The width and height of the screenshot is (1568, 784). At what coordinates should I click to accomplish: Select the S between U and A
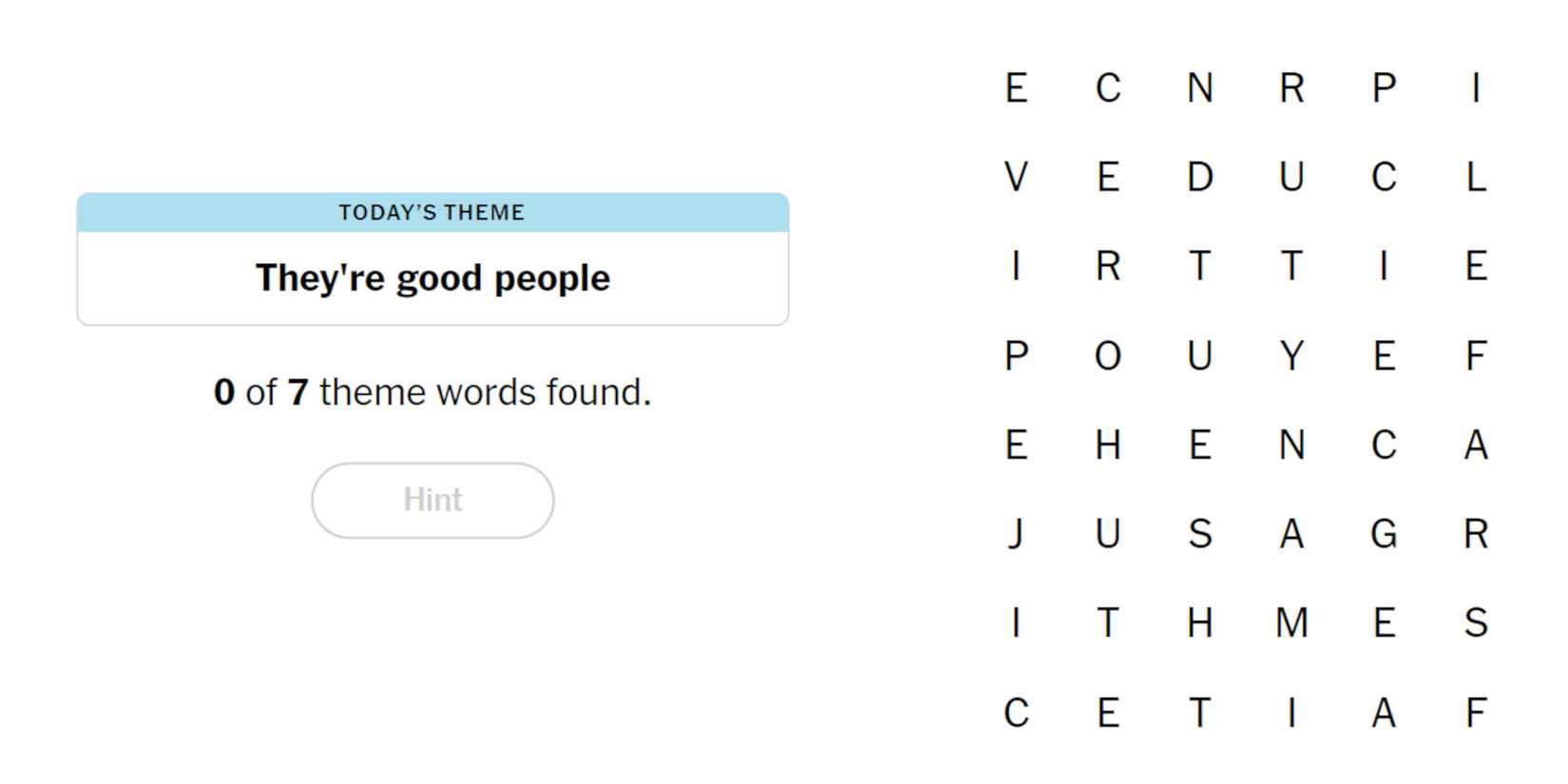pyautogui.click(x=1199, y=534)
